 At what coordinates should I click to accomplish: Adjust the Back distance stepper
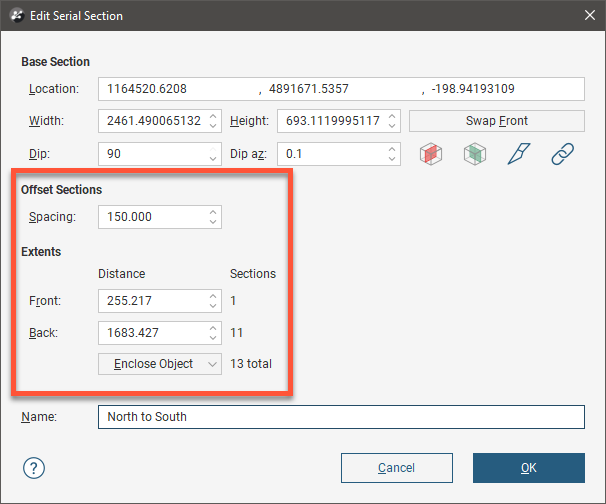(213, 332)
